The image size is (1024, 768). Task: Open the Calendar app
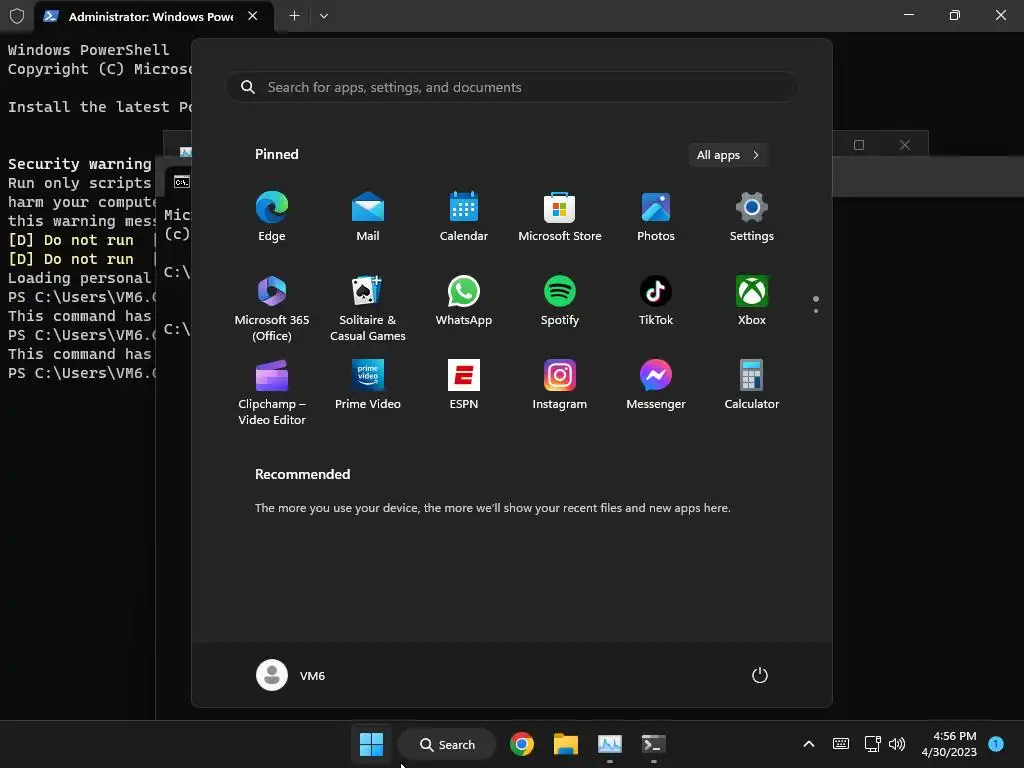point(464,217)
